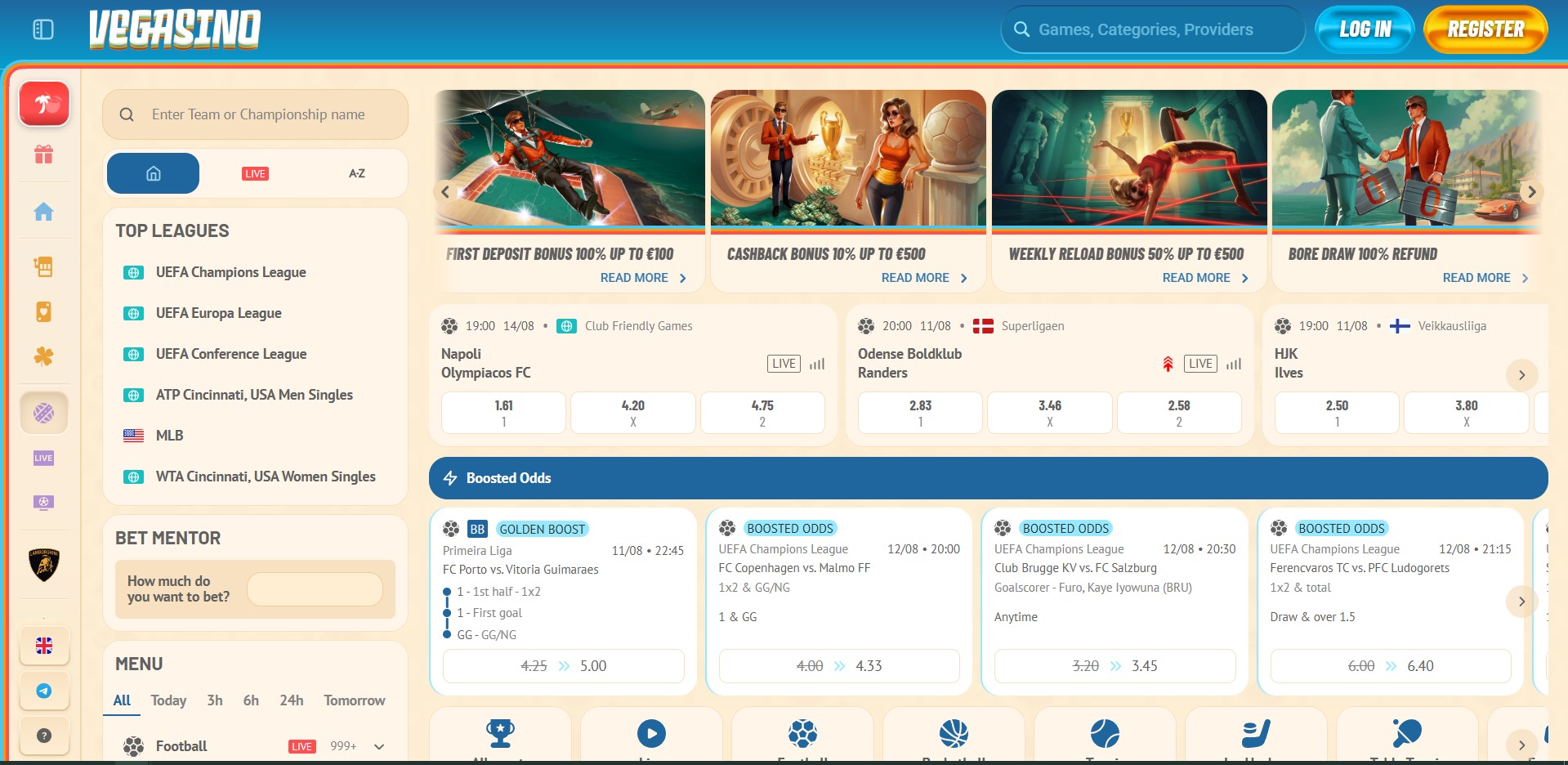Open the Telegram sidebar icon

(x=44, y=691)
